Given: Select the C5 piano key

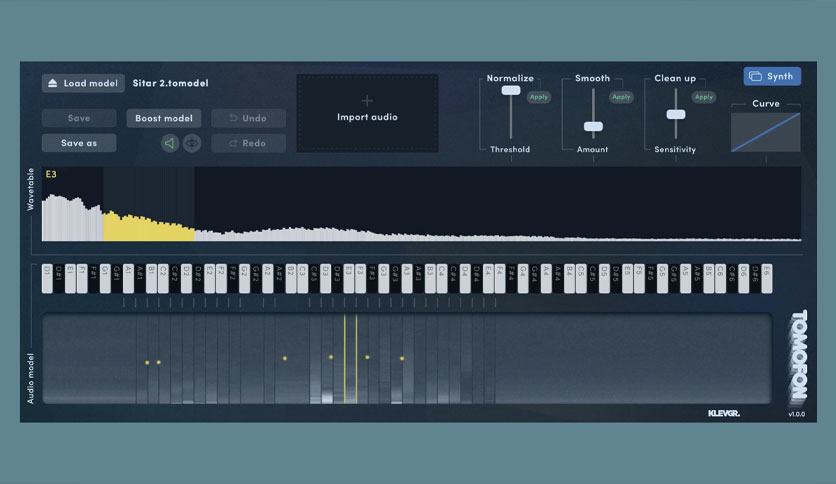Looking at the screenshot, I should tap(581, 278).
